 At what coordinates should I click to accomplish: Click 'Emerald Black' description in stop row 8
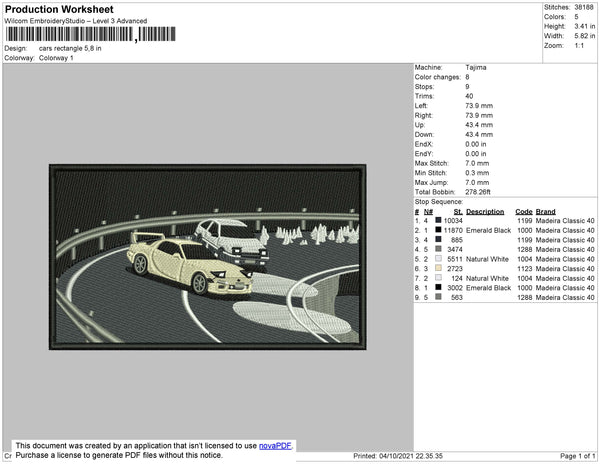click(488, 288)
